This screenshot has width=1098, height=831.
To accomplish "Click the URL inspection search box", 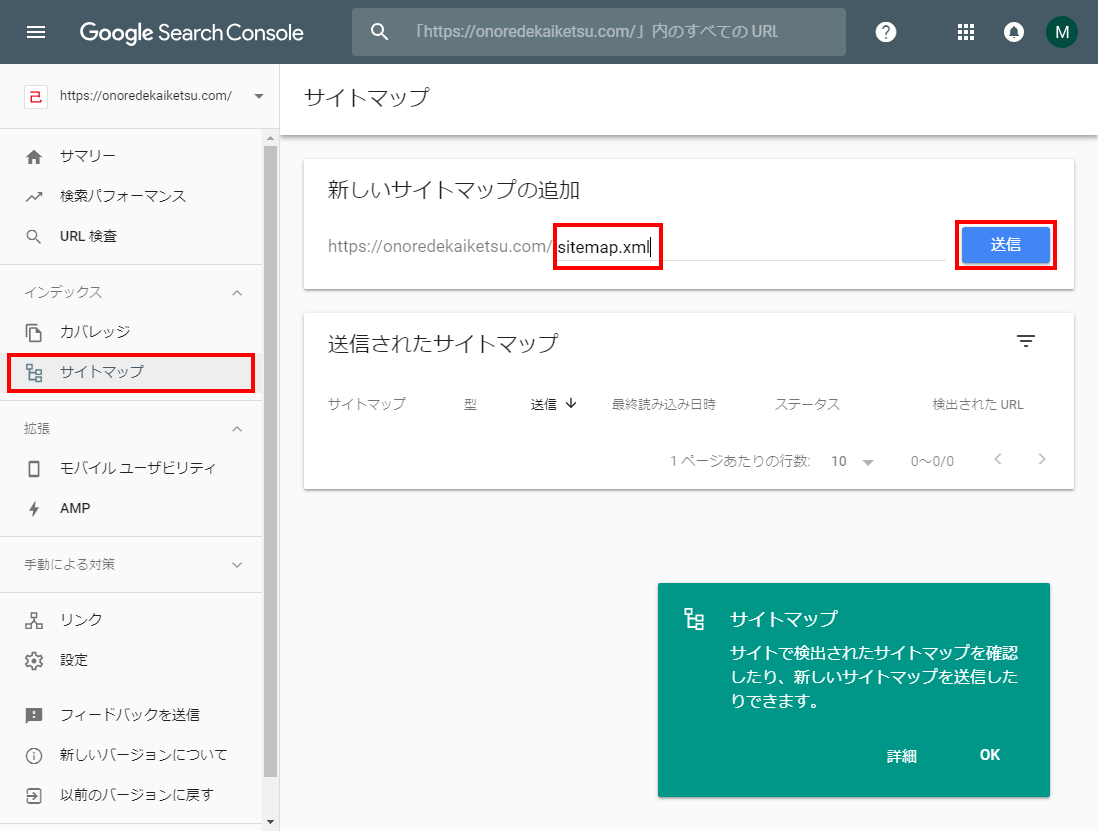I will coord(599,32).
